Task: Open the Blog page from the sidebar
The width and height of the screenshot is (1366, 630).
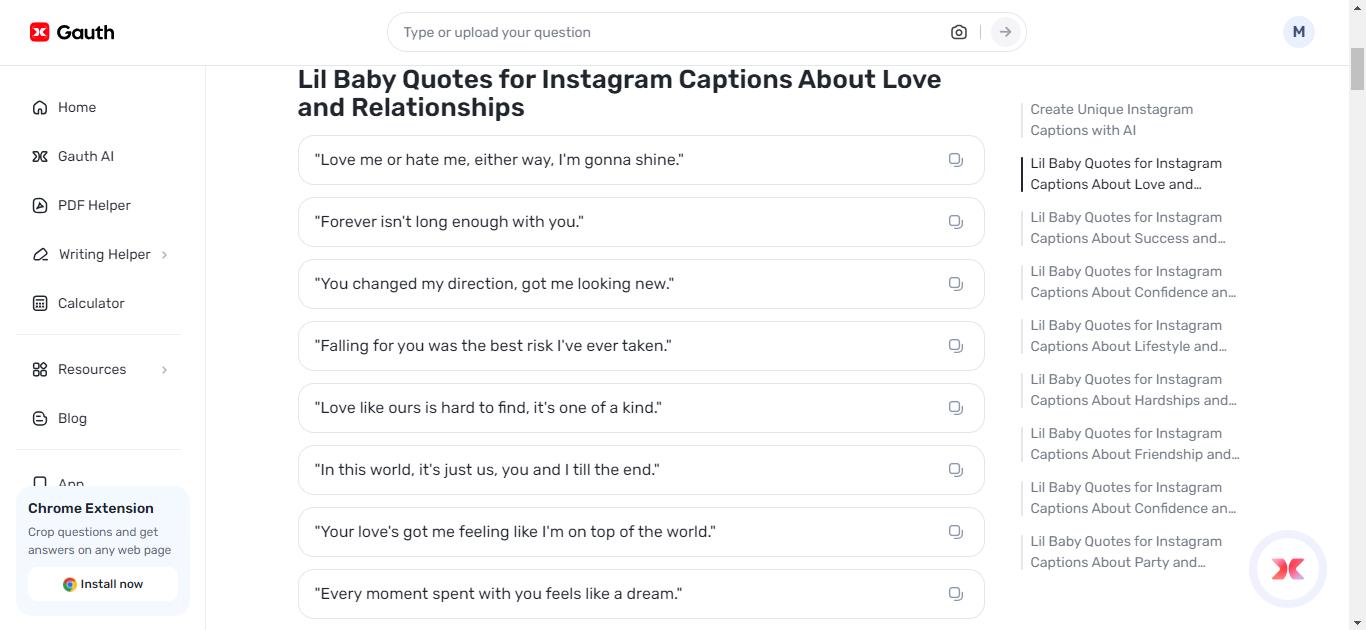Action: [x=72, y=418]
